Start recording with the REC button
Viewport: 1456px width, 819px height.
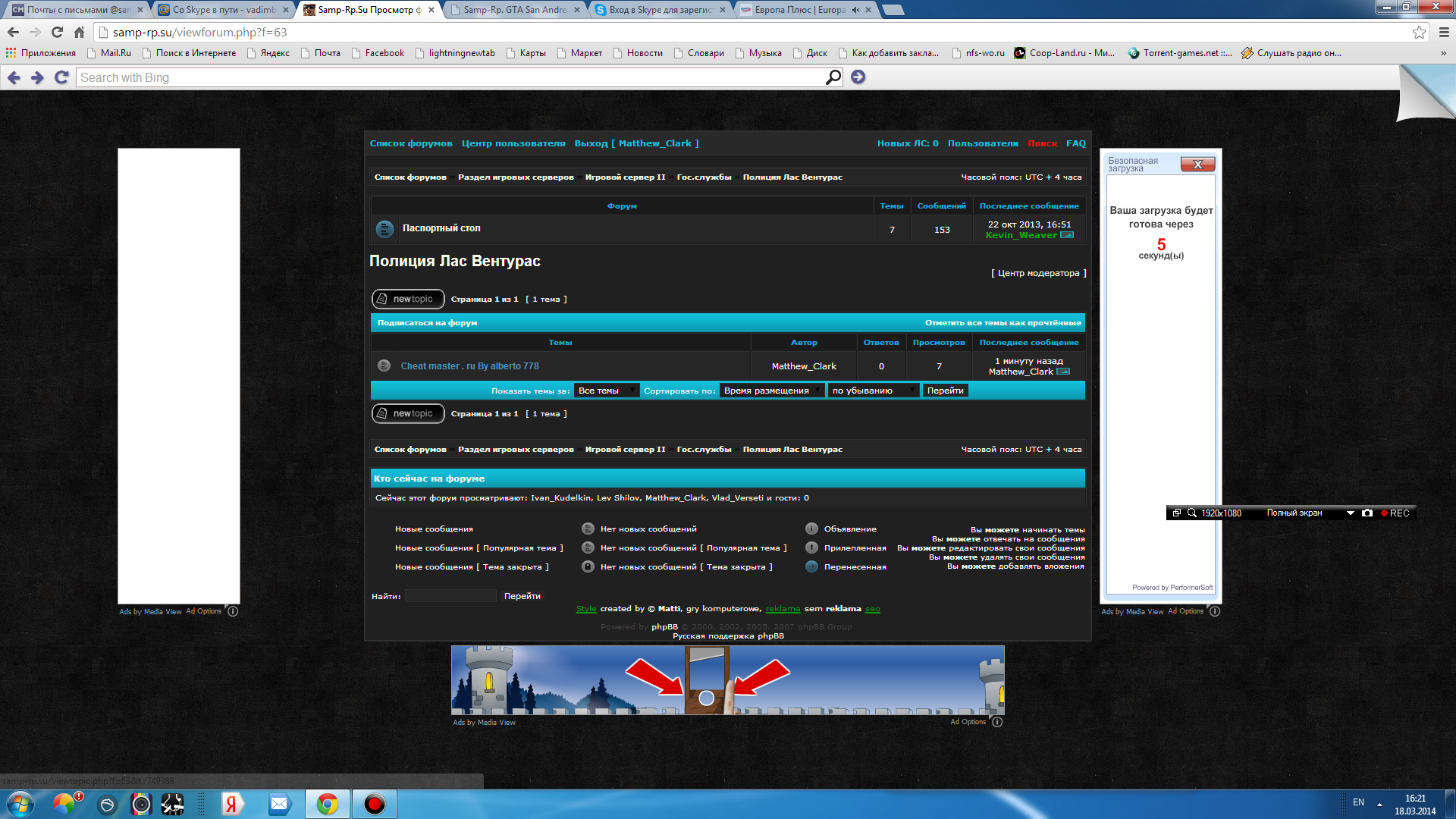[1395, 513]
